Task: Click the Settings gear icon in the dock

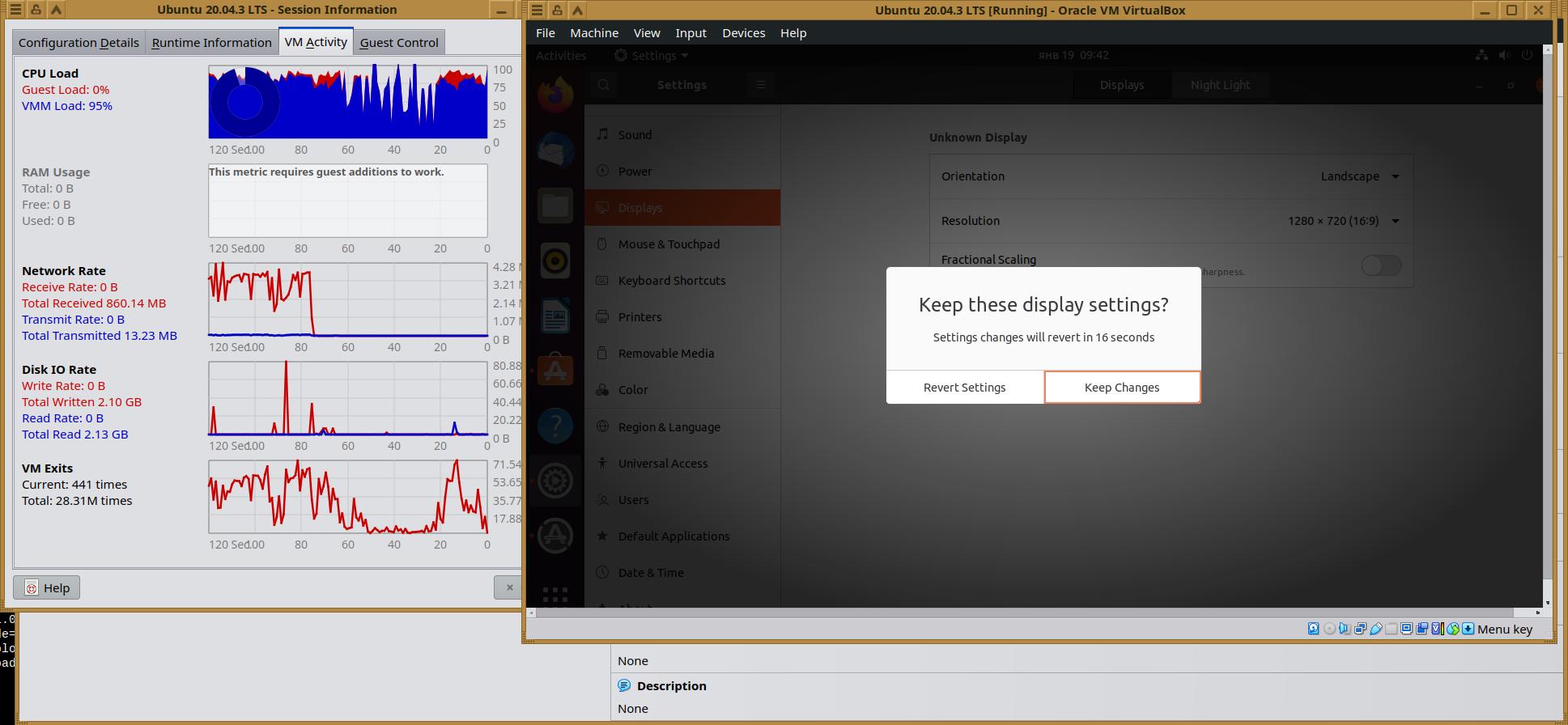Action: point(555,481)
